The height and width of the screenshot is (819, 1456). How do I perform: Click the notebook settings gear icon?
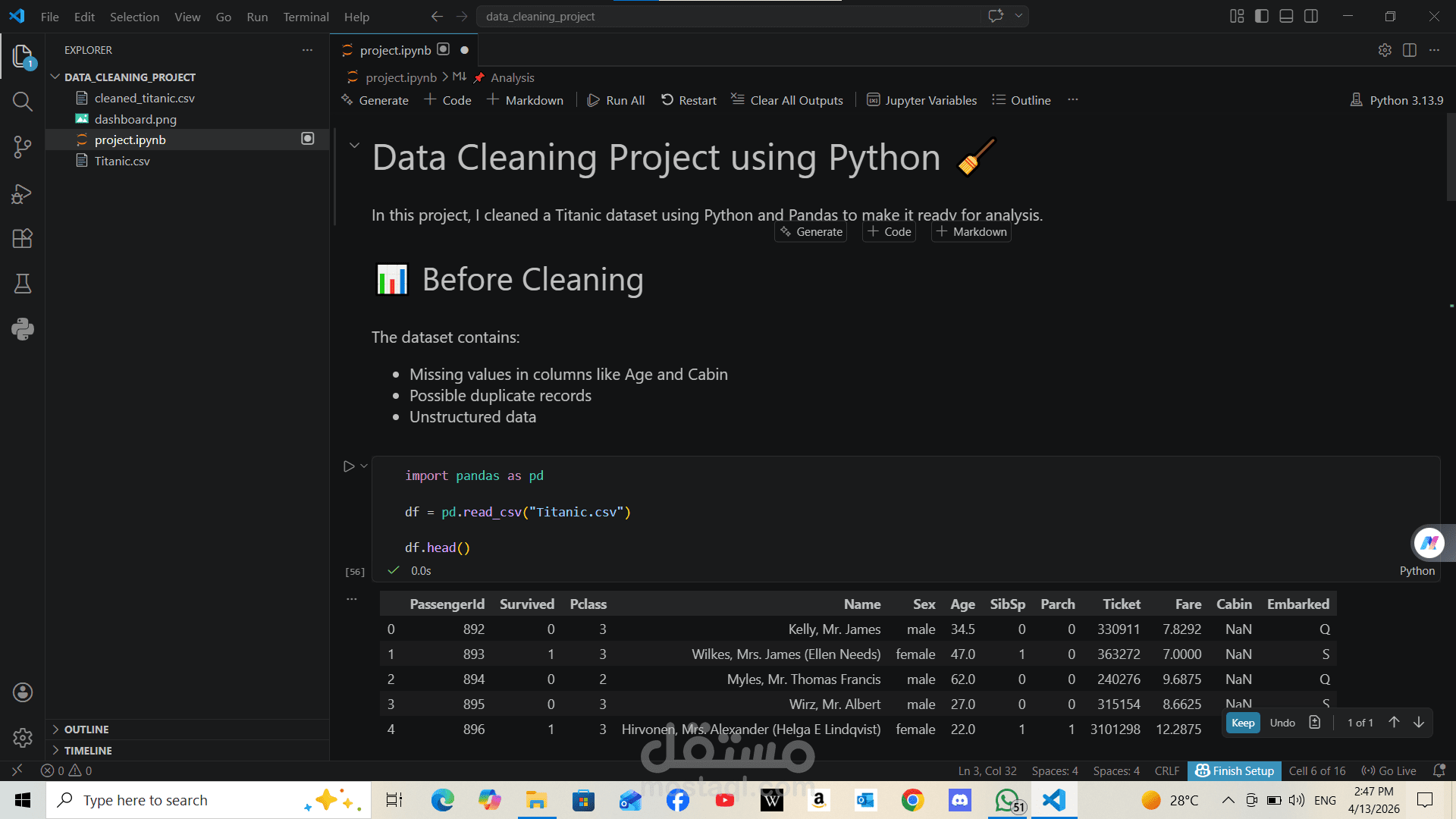[1385, 50]
